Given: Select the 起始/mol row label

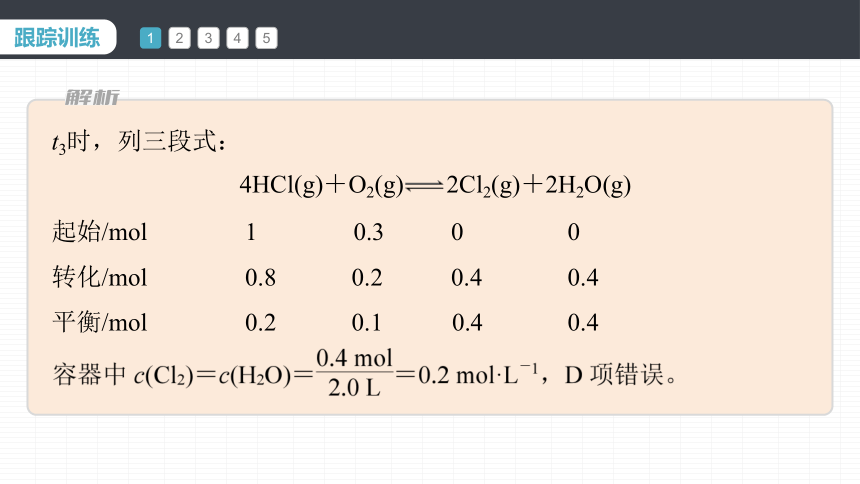Looking at the screenshot, I should pos(100,231).
